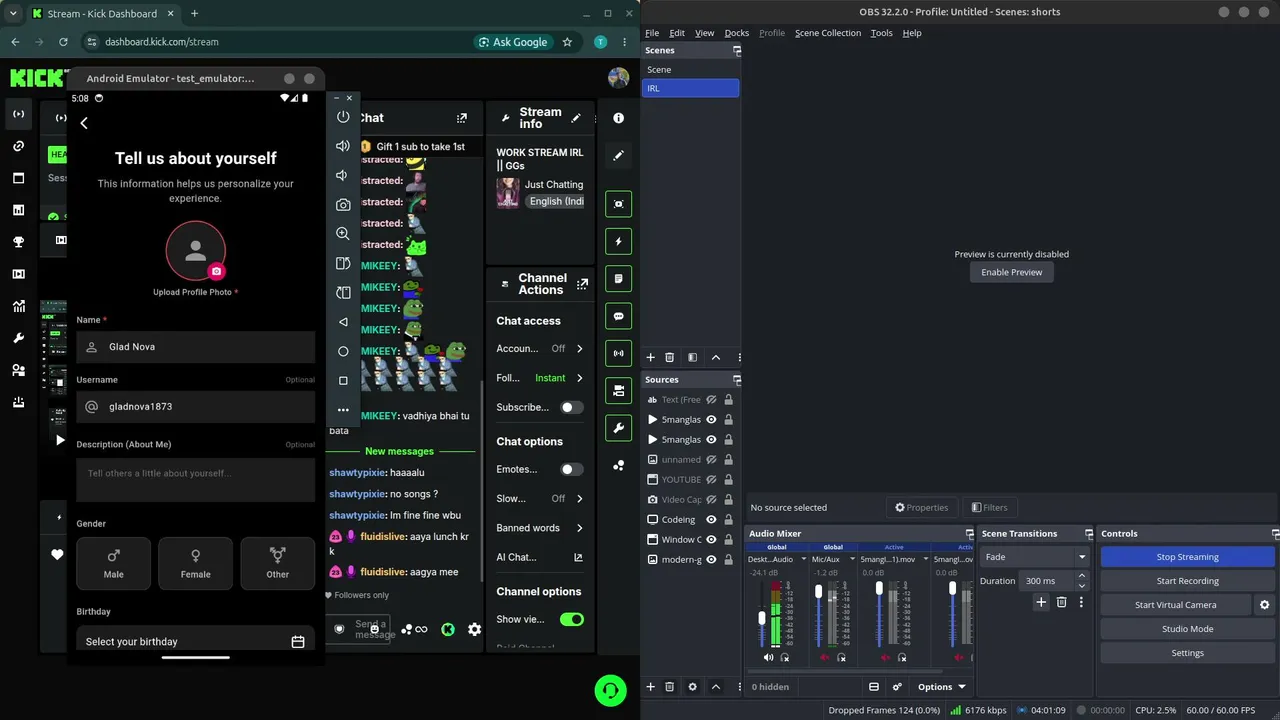Edit Stream info with pencil icon

(x=576, y=118)
